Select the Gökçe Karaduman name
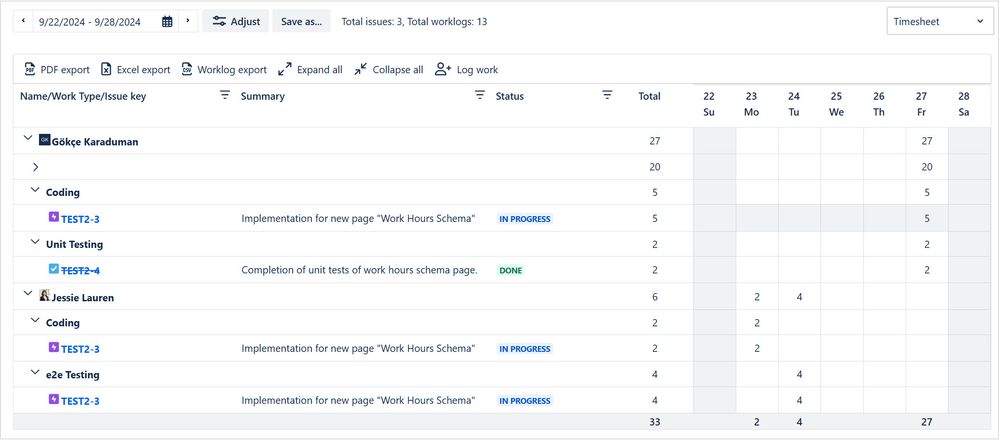This screenshot has width=999, height=440. (95, 142)
